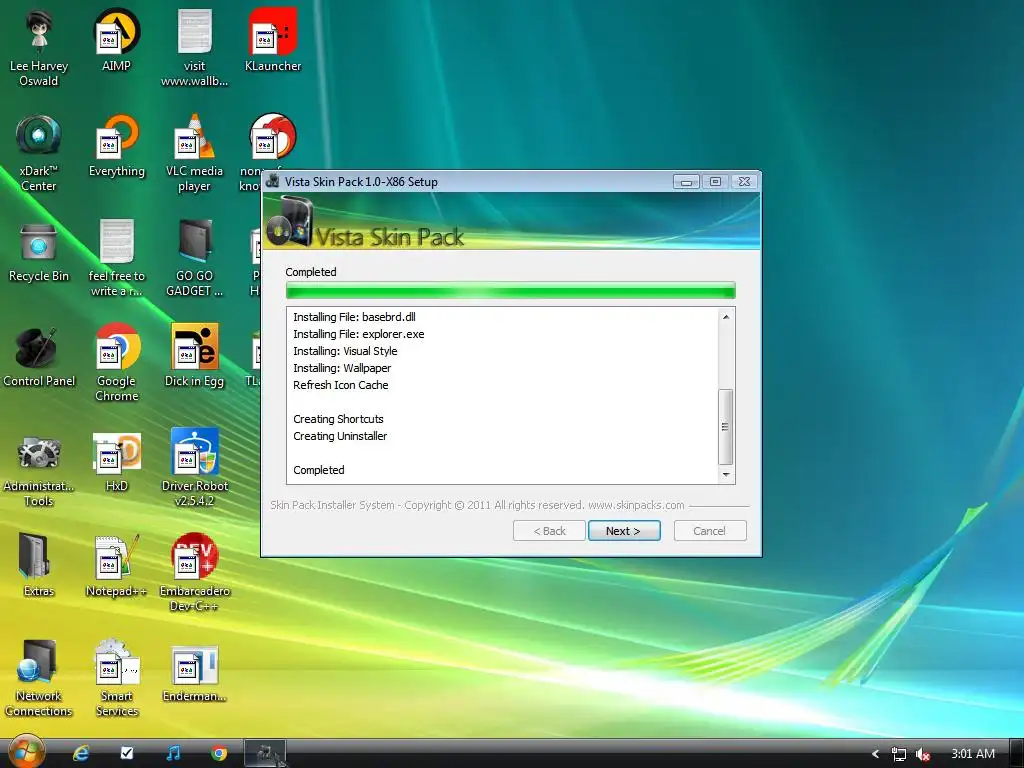Select the KLauncher desktop icon

point(272,40)
